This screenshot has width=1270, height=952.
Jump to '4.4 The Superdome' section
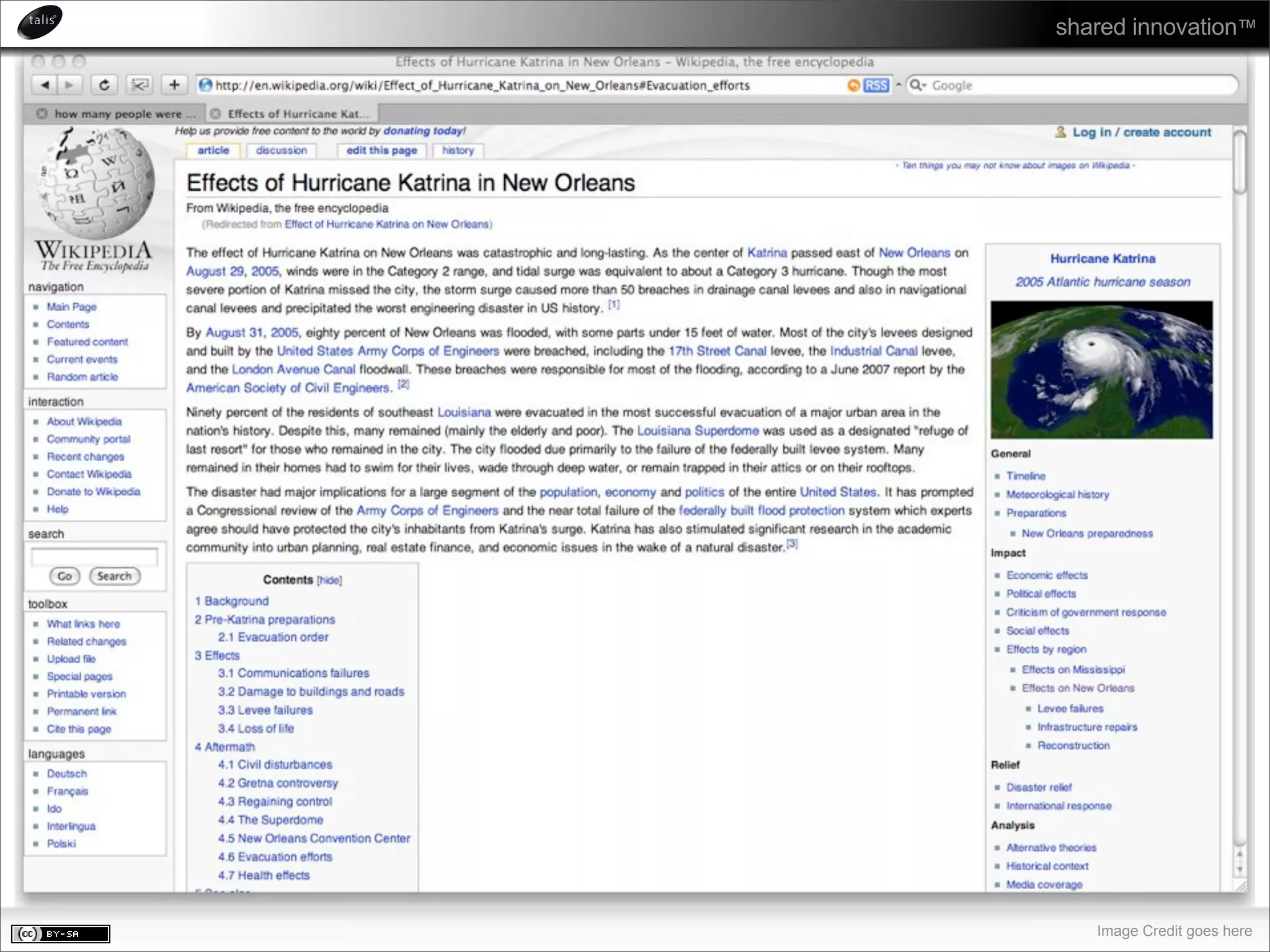pyautogui.click(x=270, y=820)
